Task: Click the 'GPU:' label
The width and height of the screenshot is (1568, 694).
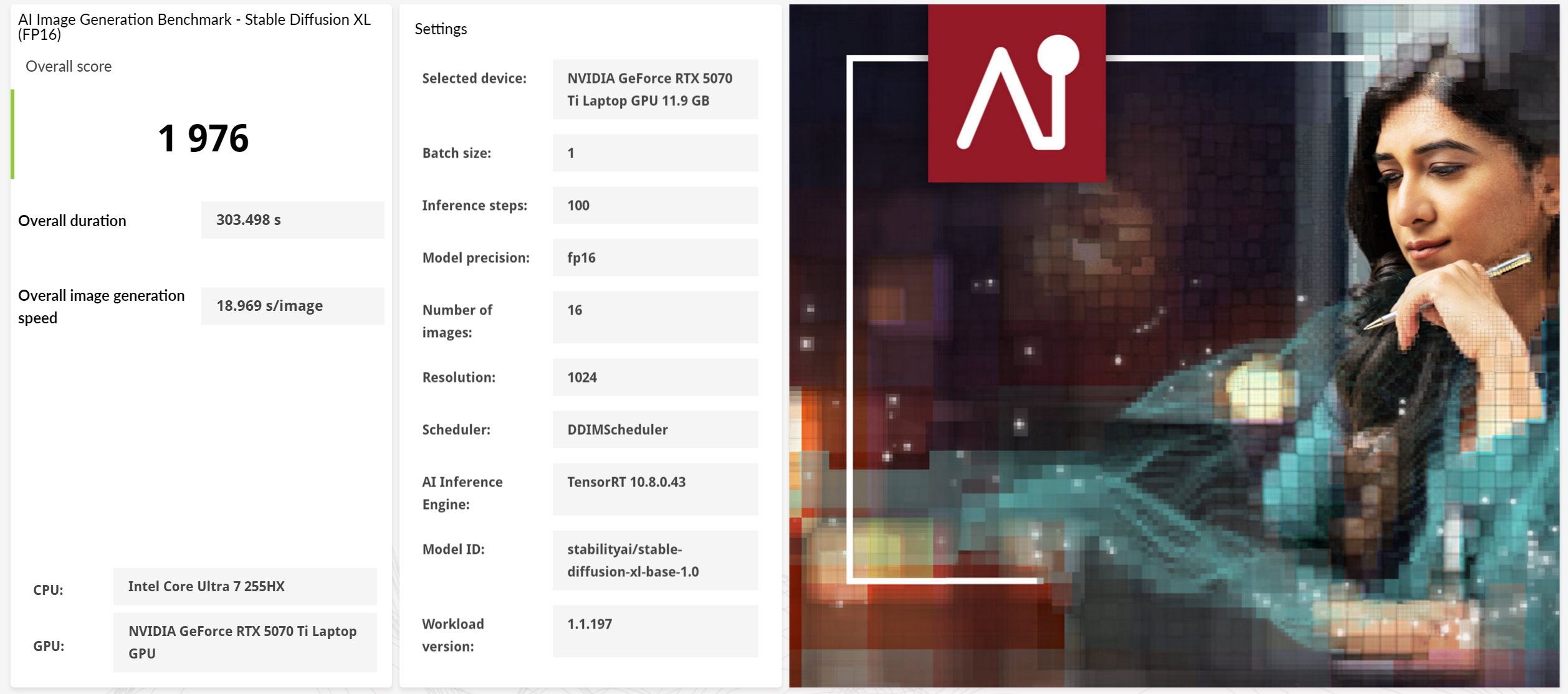Action: coord(49,646)
